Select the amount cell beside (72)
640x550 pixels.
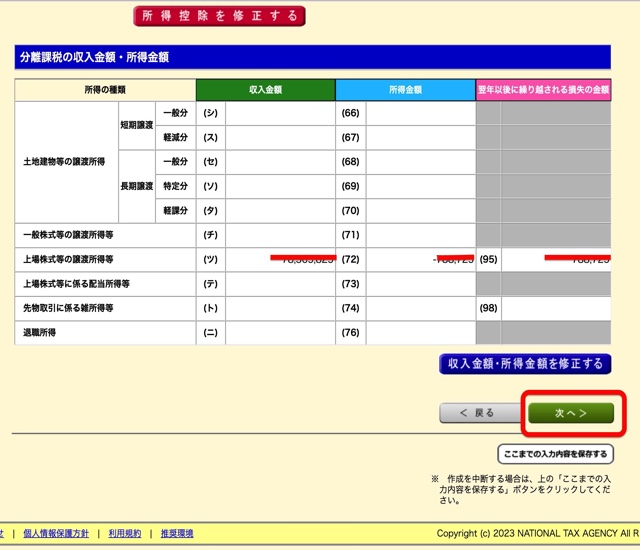point(420,260)
